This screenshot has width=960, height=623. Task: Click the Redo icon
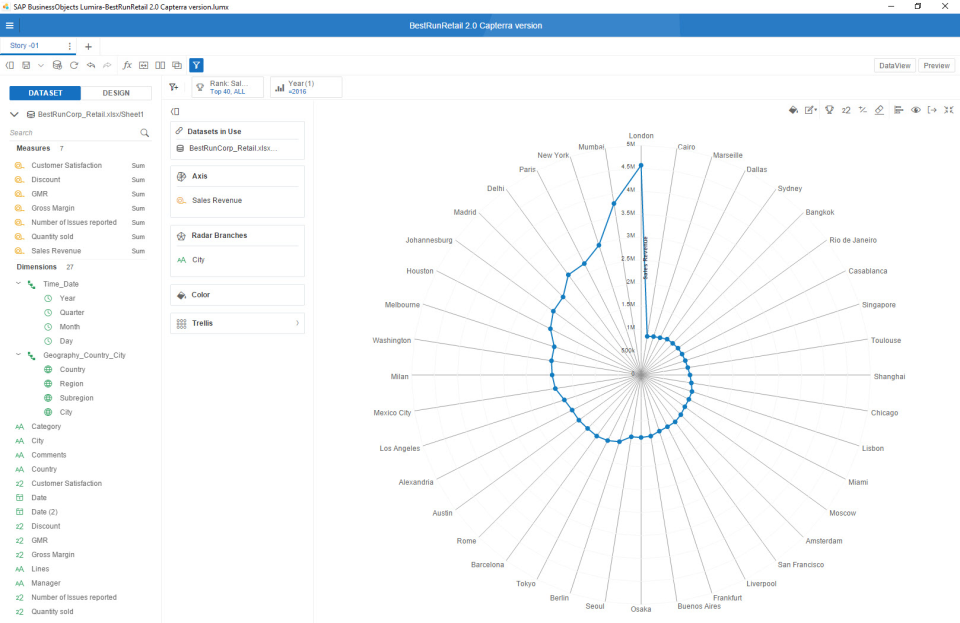pos(106,65)
